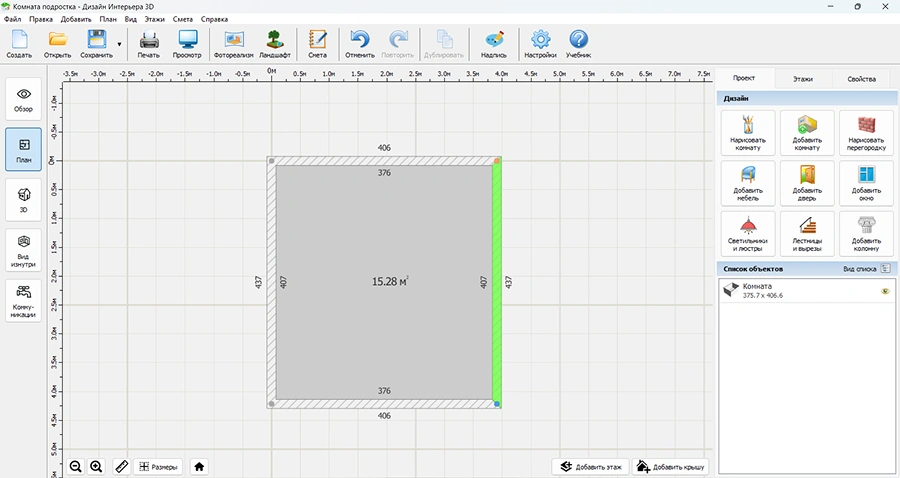Screen dimensions: 900x478
Task: Choose Лестницы и вырезы stairs tool
Action: (806, 235)
